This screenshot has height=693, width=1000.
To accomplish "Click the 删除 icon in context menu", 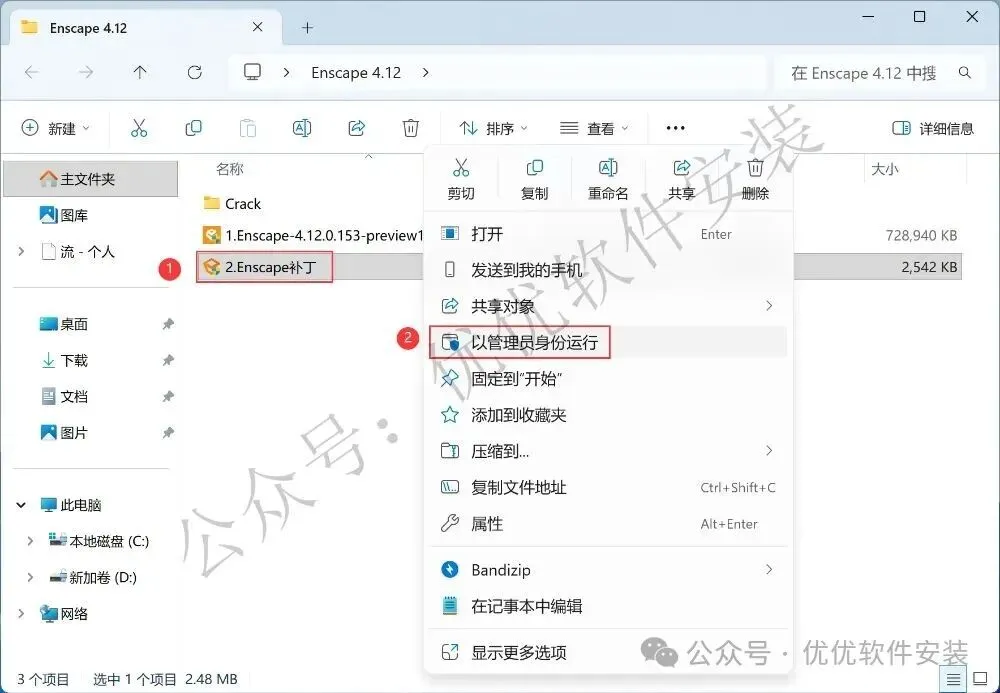I will tap(755, 168).
